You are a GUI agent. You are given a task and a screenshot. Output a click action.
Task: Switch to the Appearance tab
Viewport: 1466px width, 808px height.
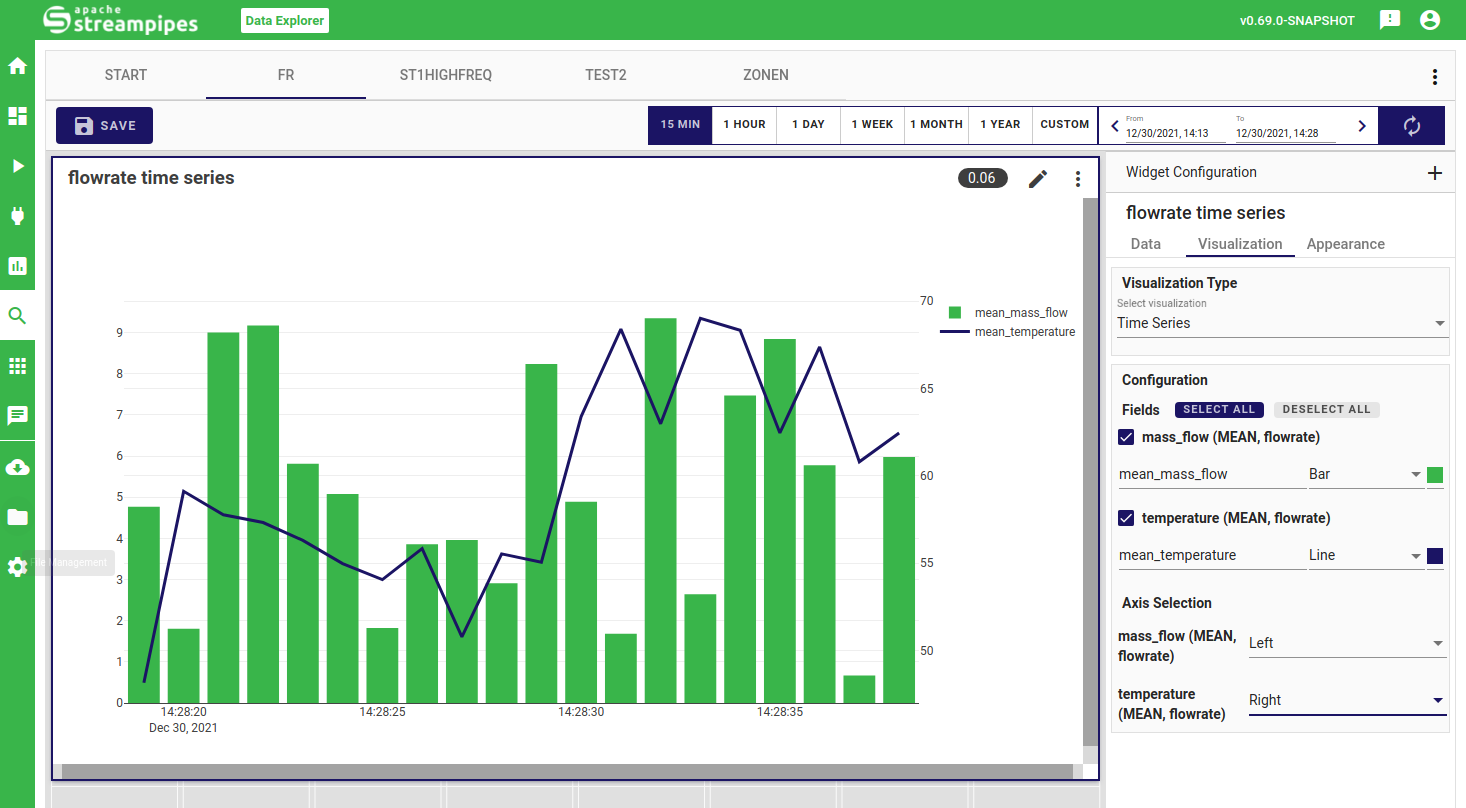1345,244
